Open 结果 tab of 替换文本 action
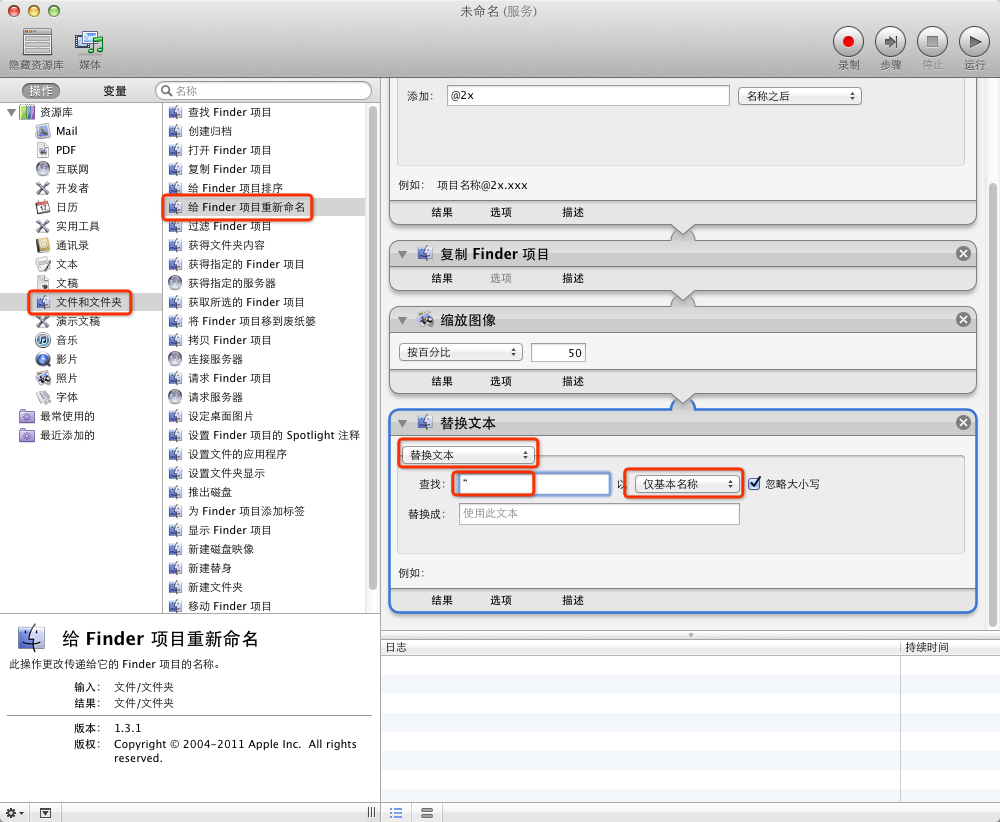Image resolution: width=1000 pixels, height=822 pixels. pos(442,600)
